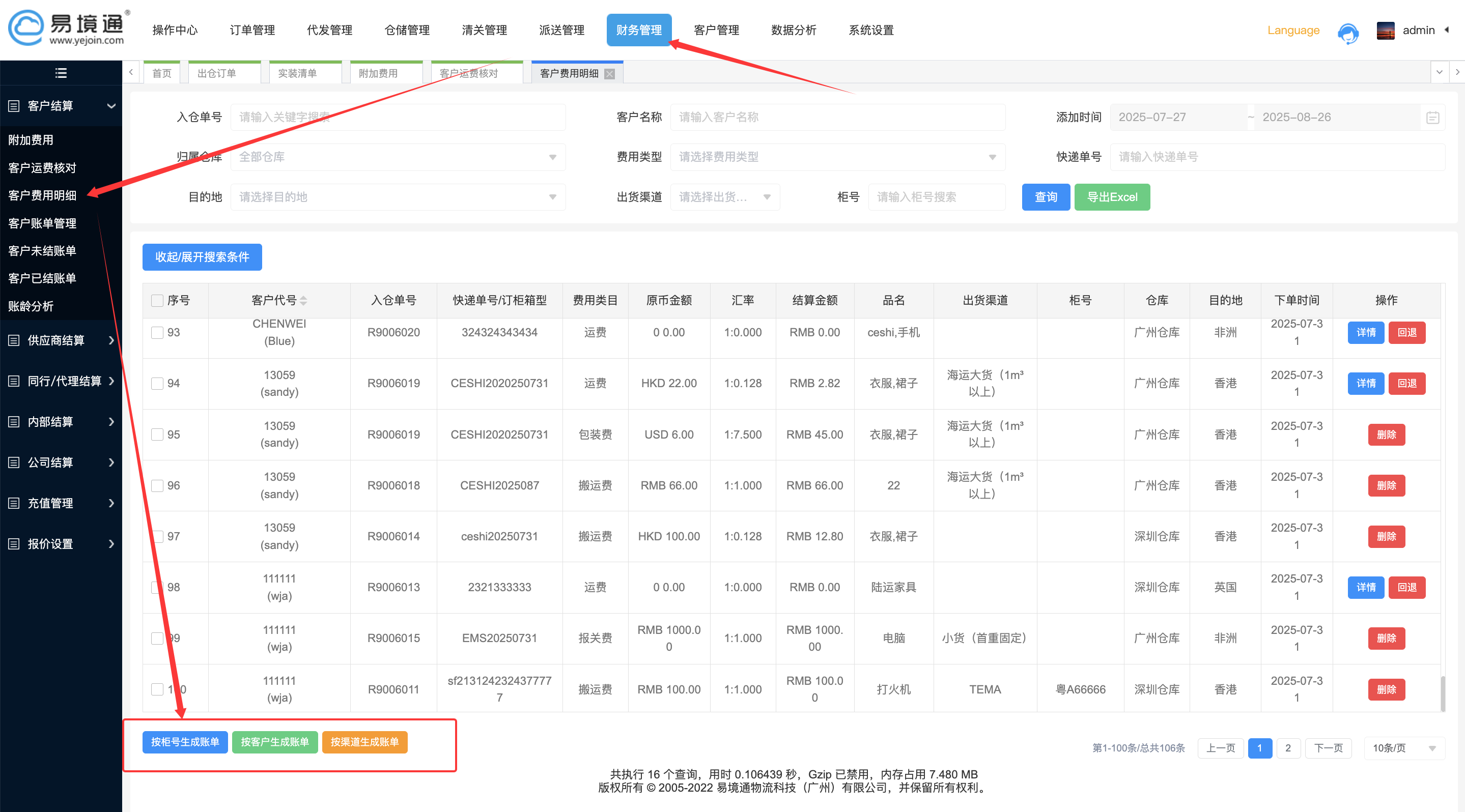Image resolution: width=1465 pixels, height=812 pixels.
Task: Check the row 94 checkbox
Action: coord(157,384)
